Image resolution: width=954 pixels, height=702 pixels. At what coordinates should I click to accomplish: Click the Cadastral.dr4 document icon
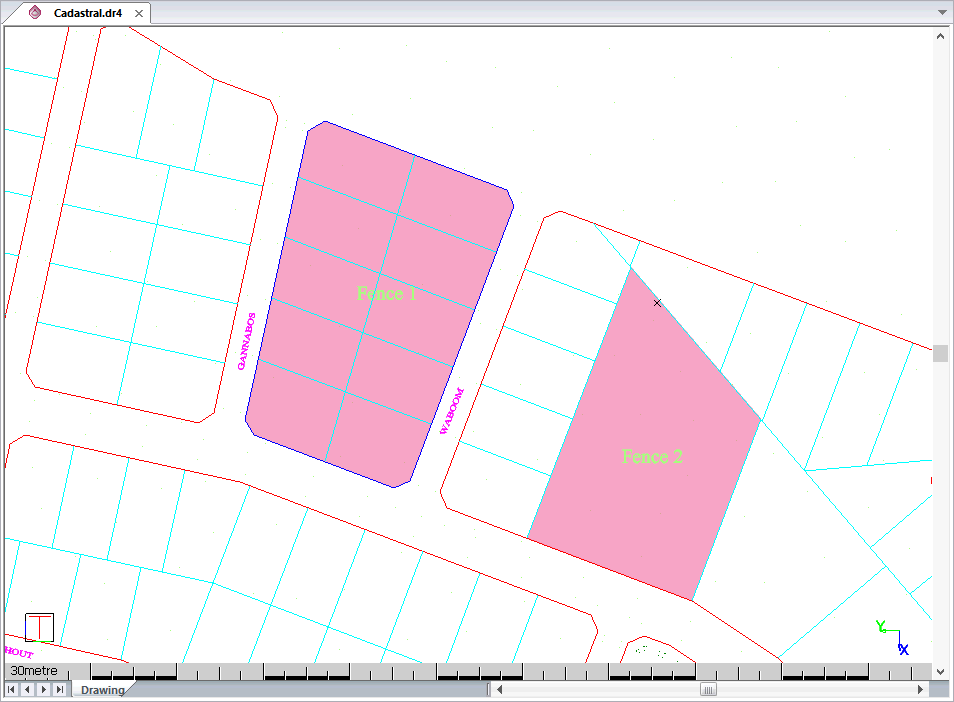[x=36, y=13]
